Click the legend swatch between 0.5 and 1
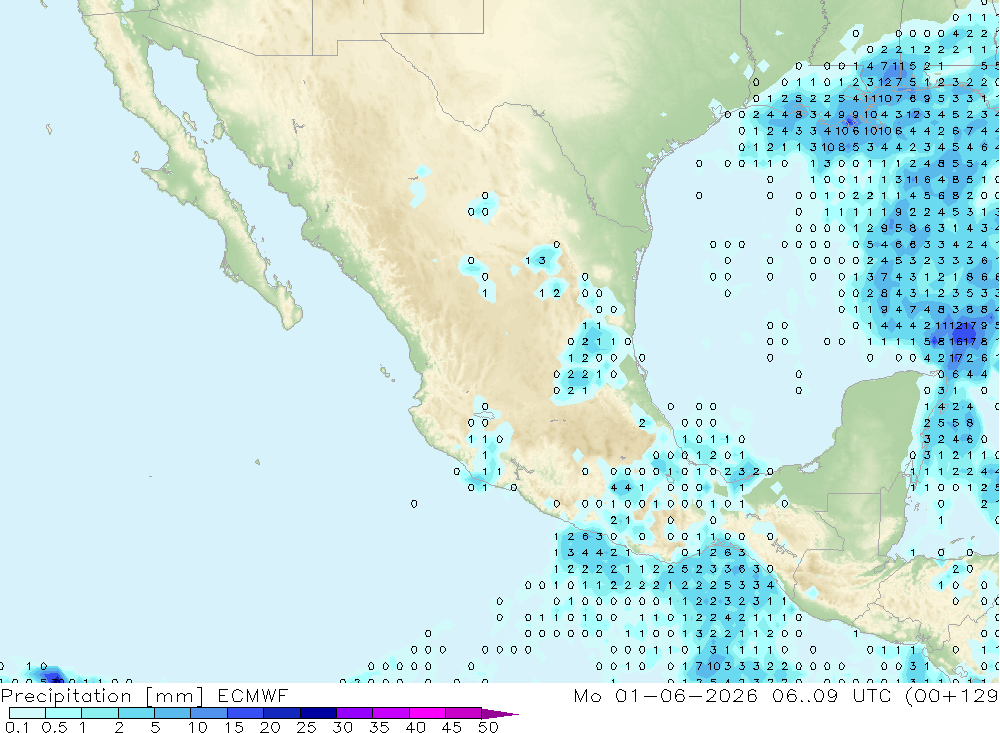1000x733 pixels. (x=64, y=713)
